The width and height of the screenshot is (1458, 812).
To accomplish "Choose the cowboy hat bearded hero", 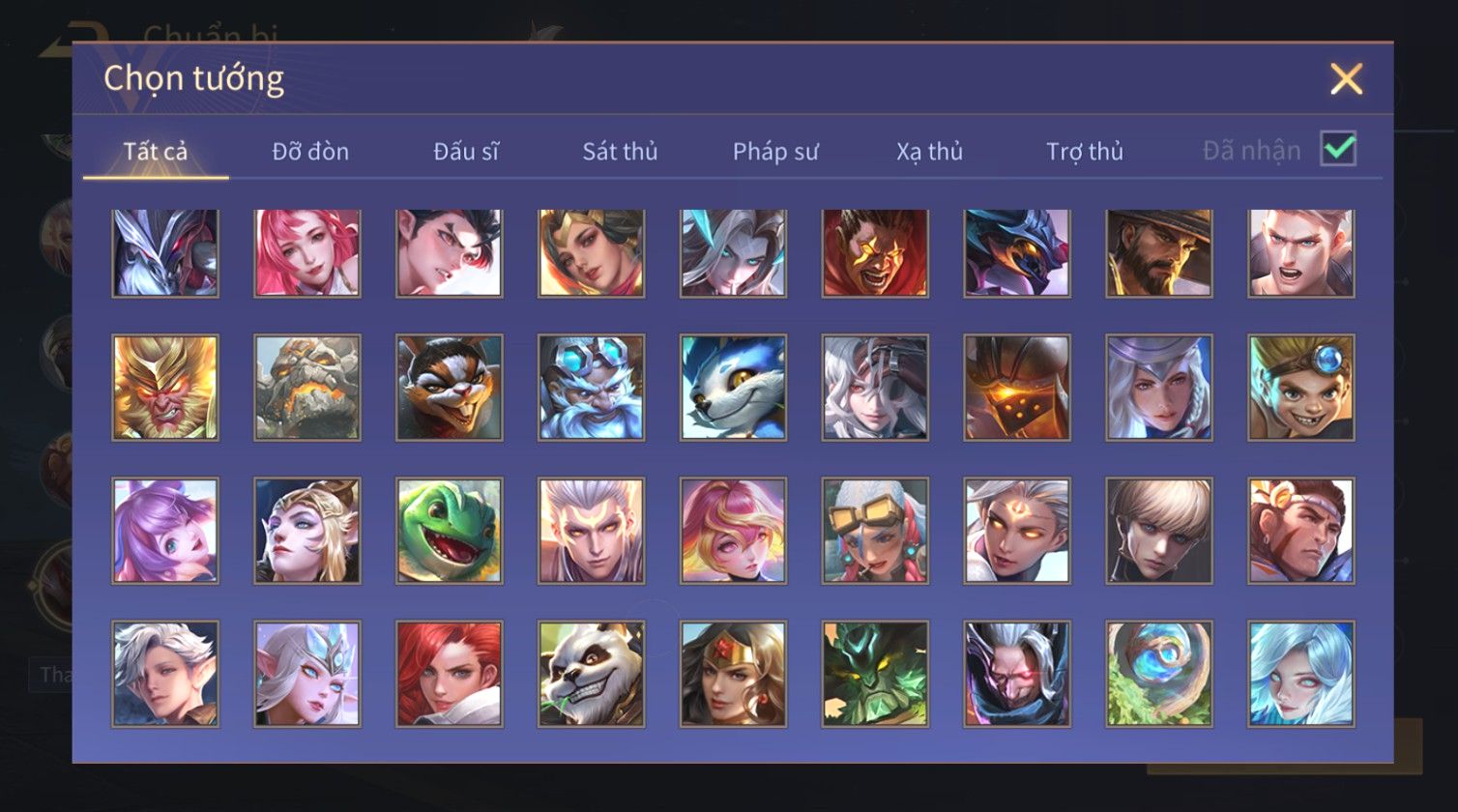I will click(1159, 252).
